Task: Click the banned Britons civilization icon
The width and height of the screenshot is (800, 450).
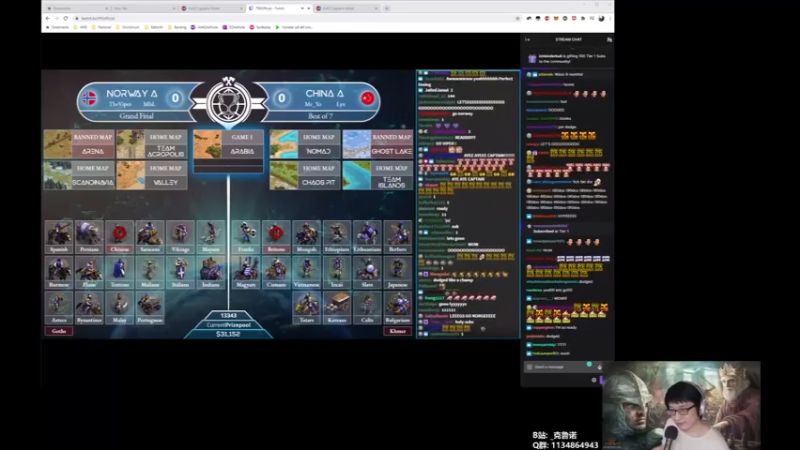Action: click(276, 237)
